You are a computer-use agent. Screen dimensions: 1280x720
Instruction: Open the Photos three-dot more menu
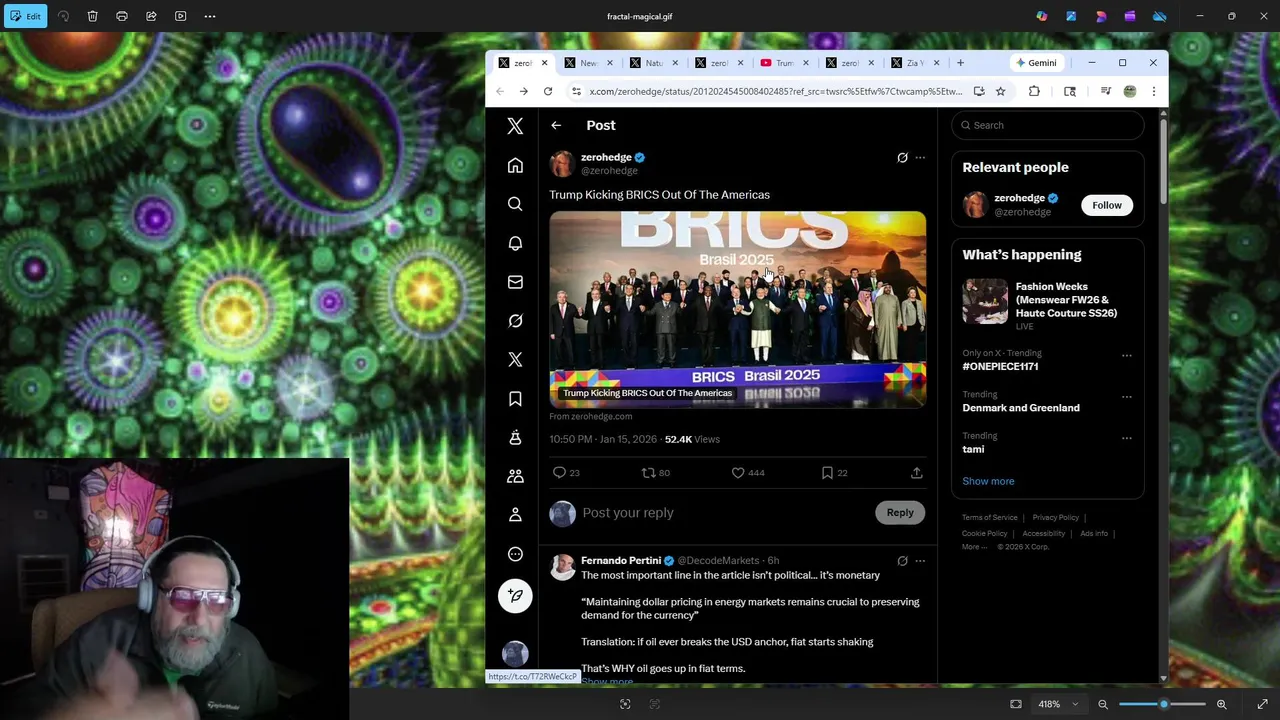(x=210, y=16)
